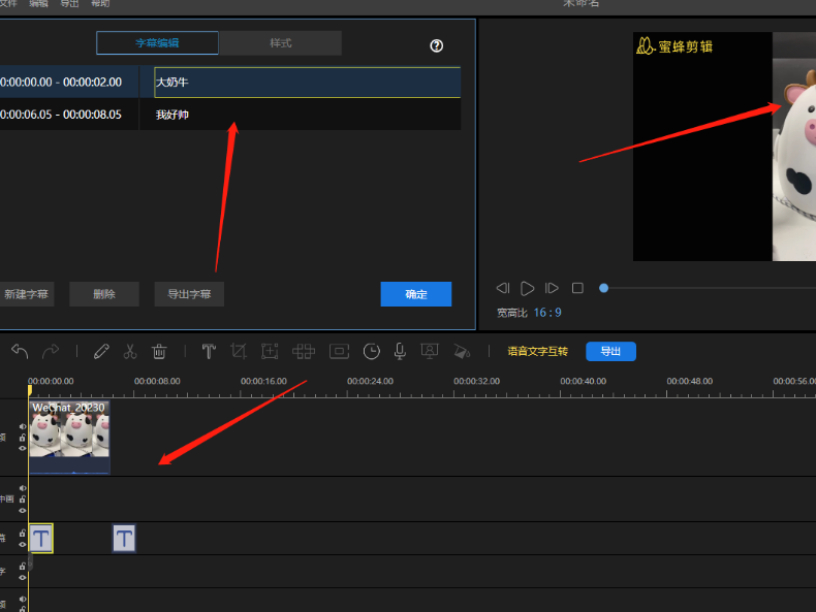The width and height of the screenshot is (816, 612).
Task: Click the scissors split tool
Action: [129, 351]
